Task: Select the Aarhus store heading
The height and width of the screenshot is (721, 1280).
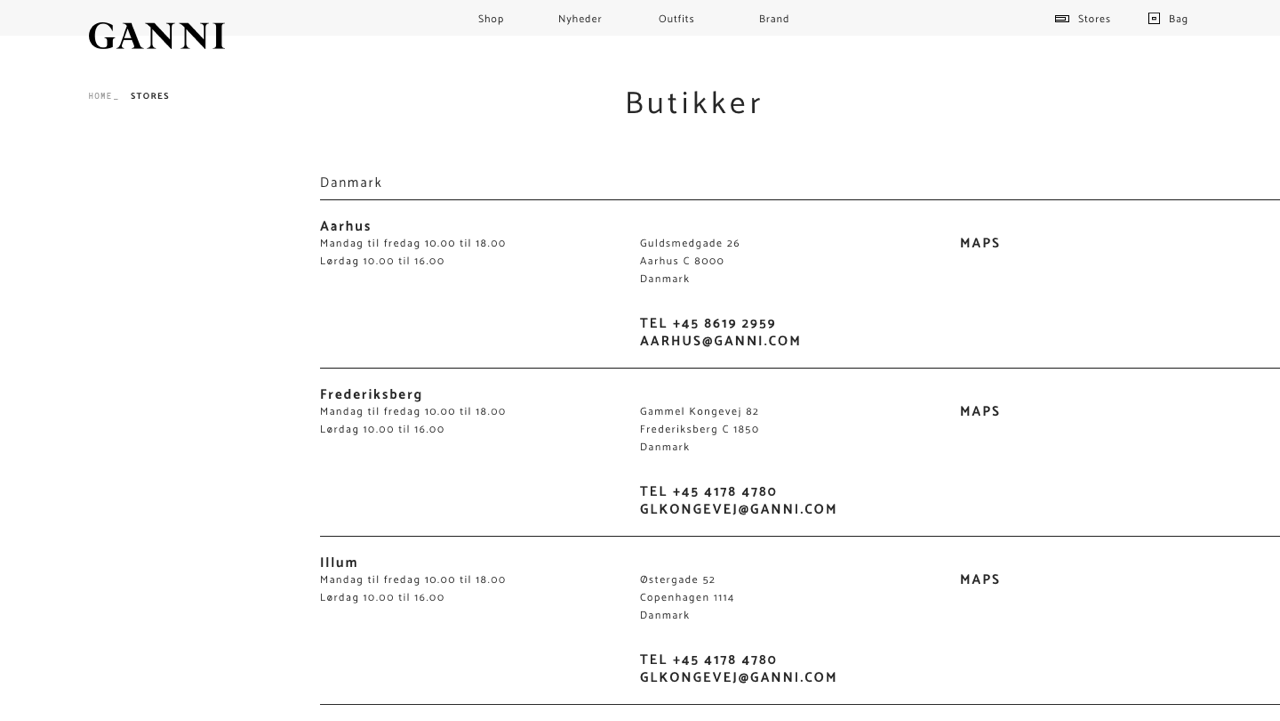Action: [x=345, y=226]
